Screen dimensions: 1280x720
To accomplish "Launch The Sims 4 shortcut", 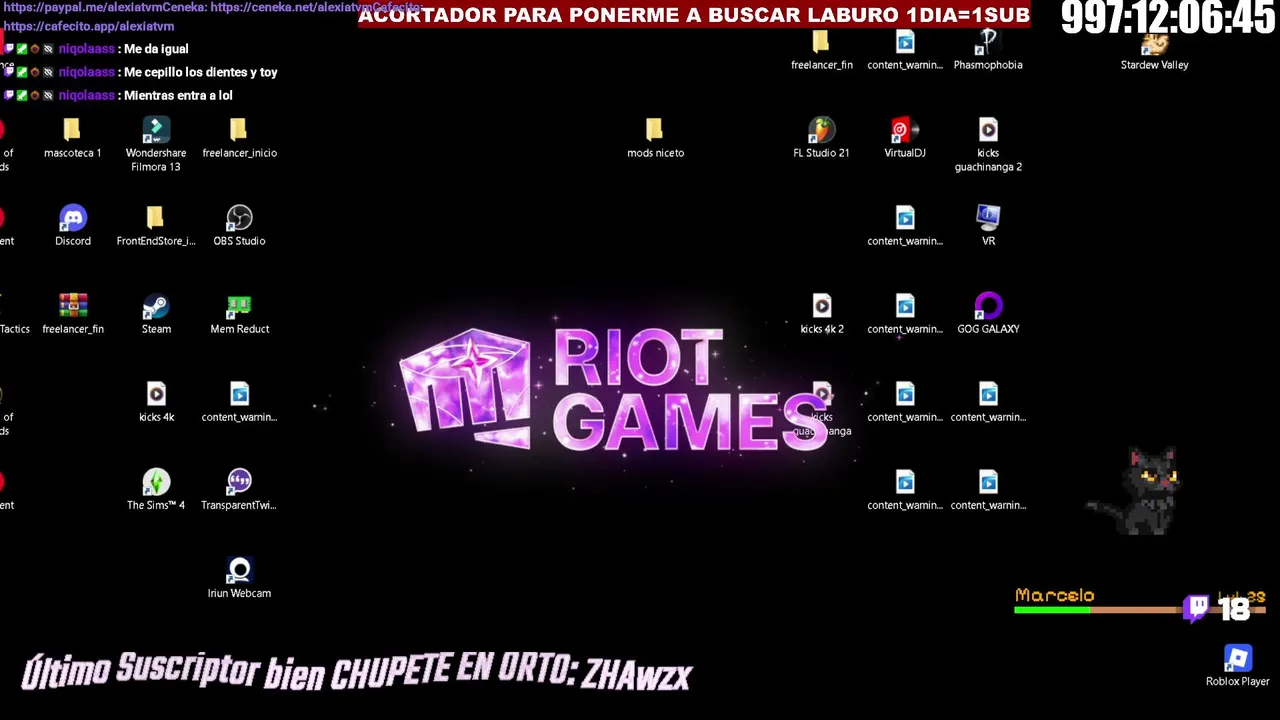I will click(x=156, y=491).
